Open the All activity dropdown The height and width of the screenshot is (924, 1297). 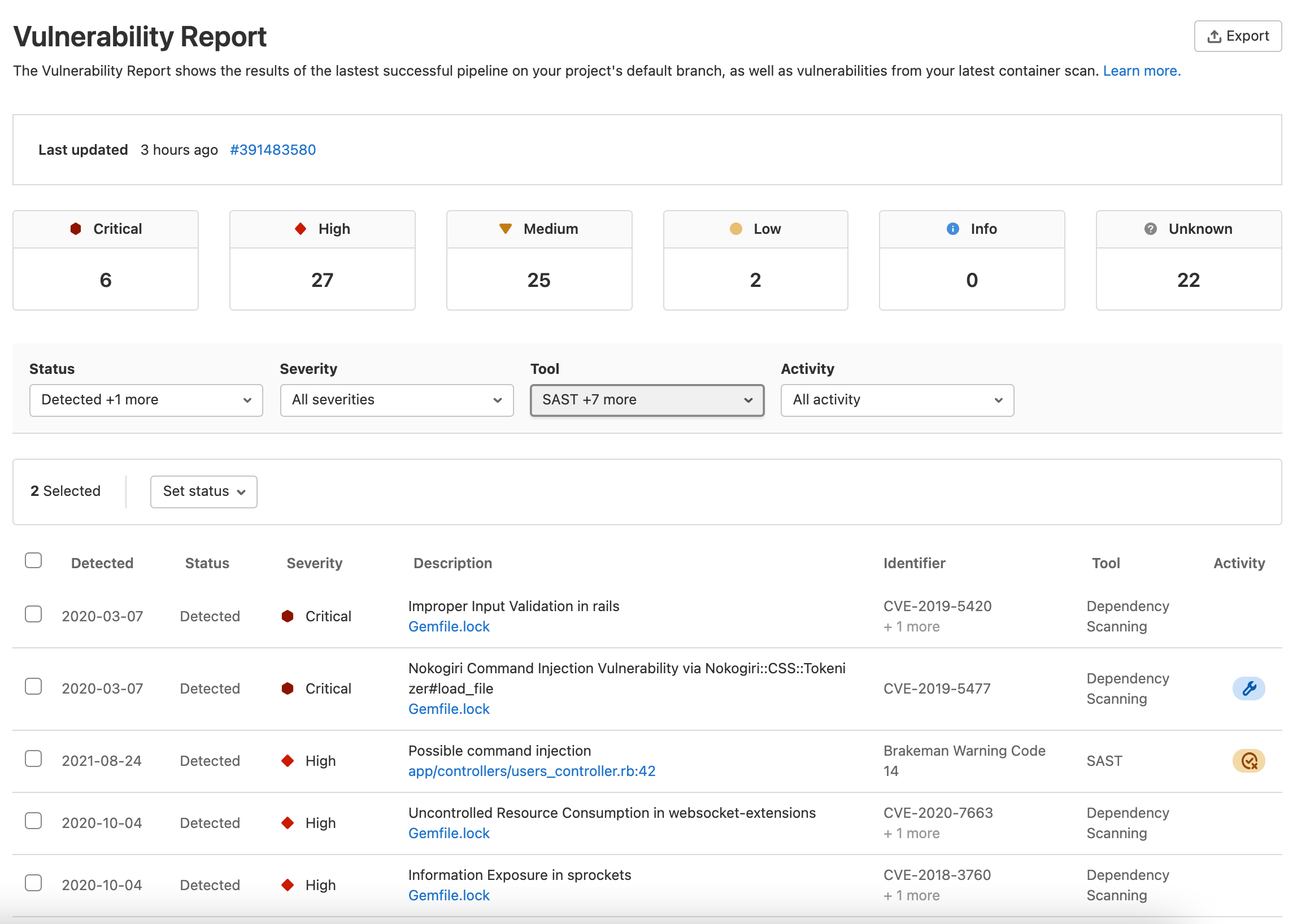(x=897, y=400)
